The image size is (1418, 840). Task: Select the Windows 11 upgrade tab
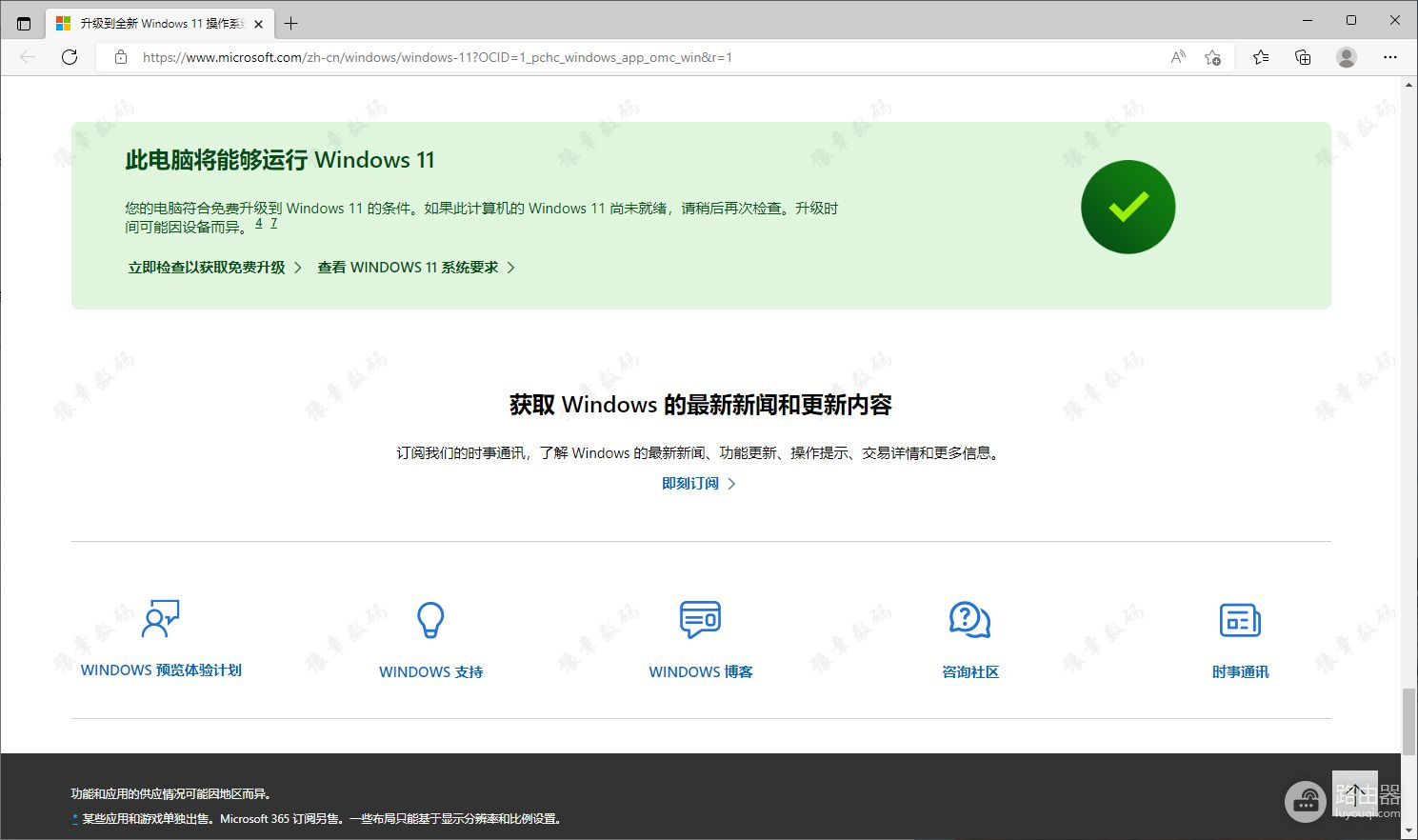click(x=157, y=24)
